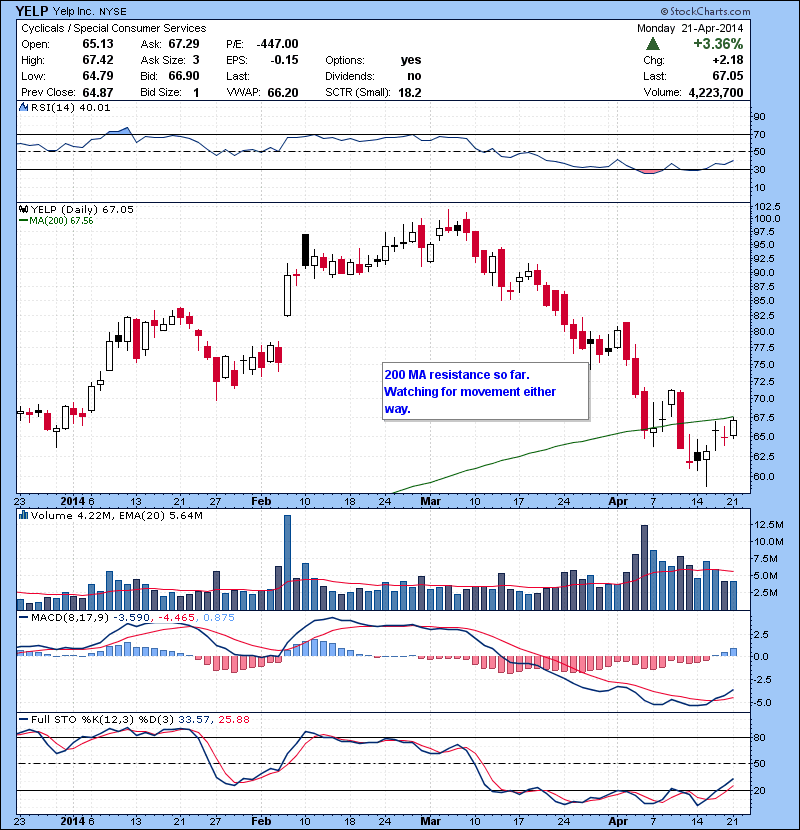
Task: Click the Options value 'yes'
Action: pyautogui.click(x=411, y=60)
